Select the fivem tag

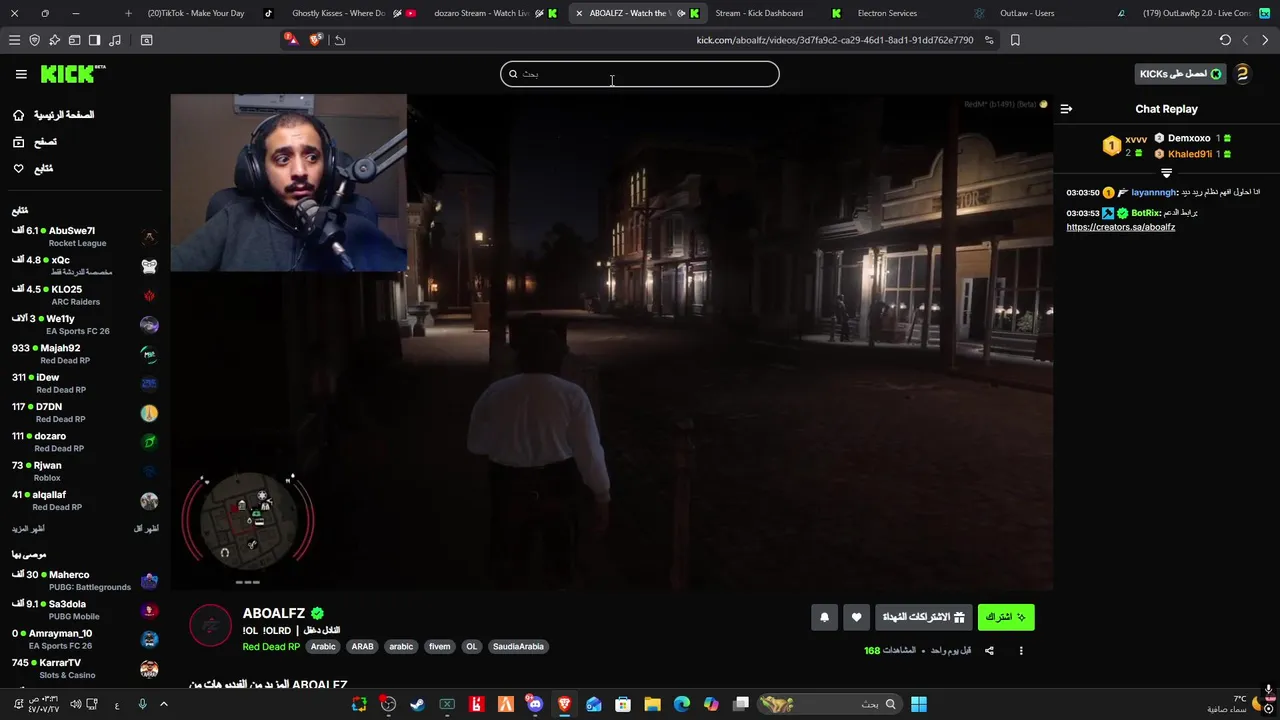click(440, 647)
